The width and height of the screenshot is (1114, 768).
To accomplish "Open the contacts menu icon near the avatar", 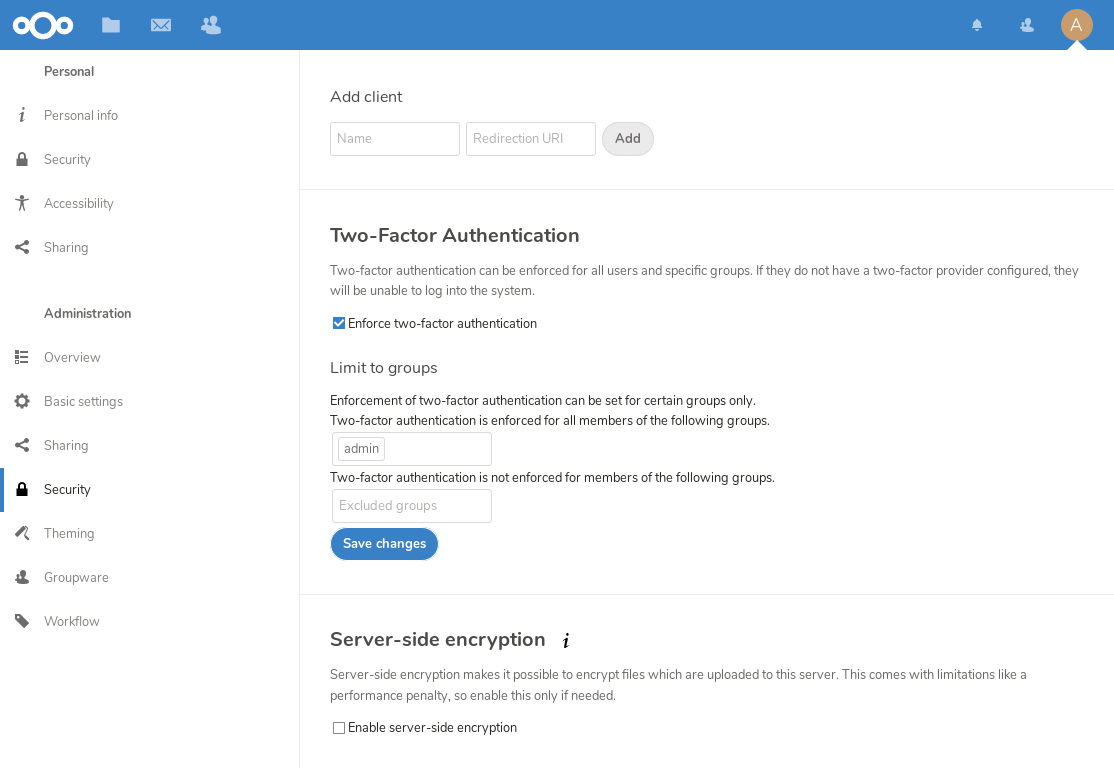I will pos(1026,25).
